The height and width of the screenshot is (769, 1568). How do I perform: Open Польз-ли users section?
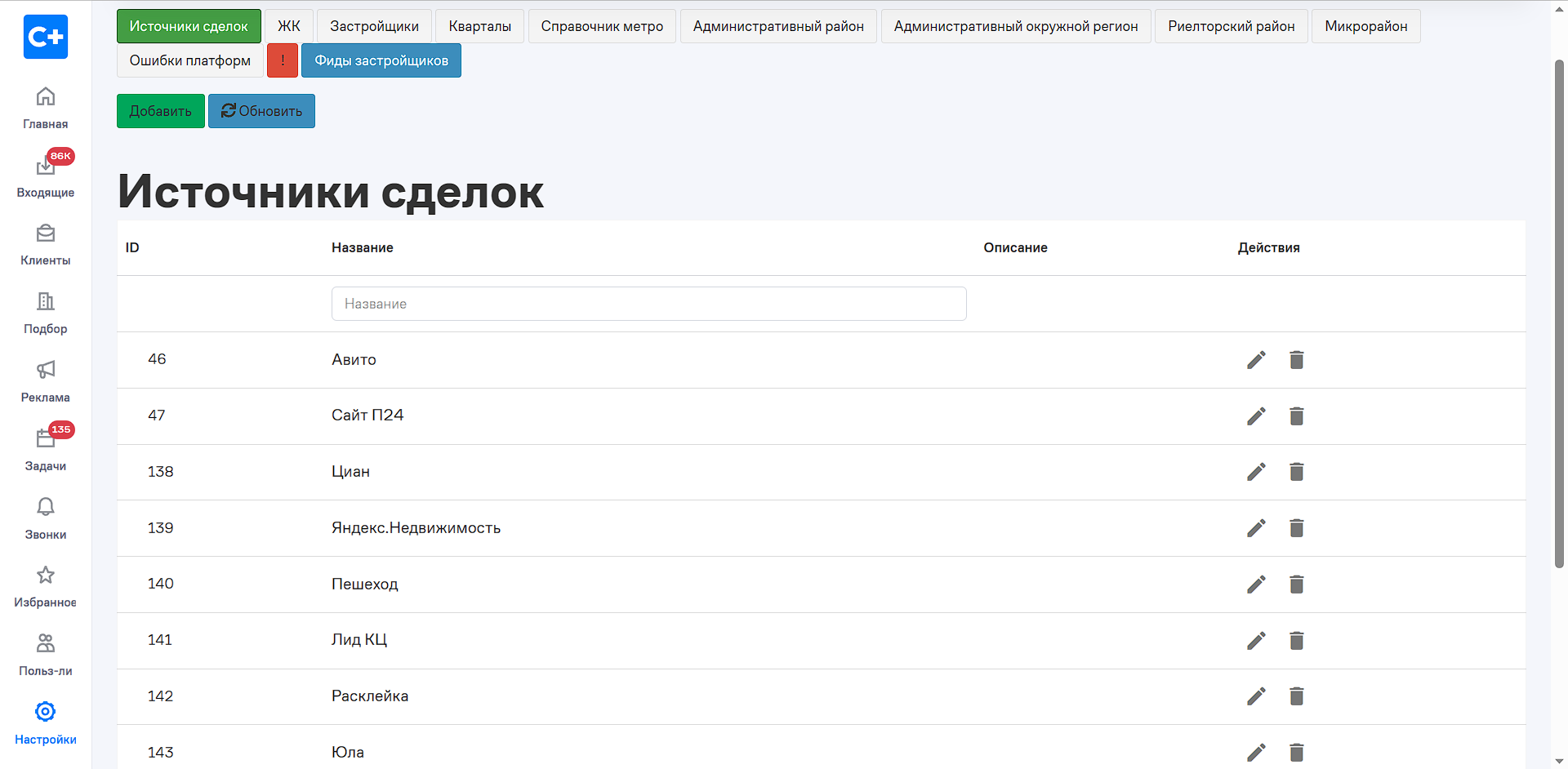pyautogui.click(x=46, y=656)
